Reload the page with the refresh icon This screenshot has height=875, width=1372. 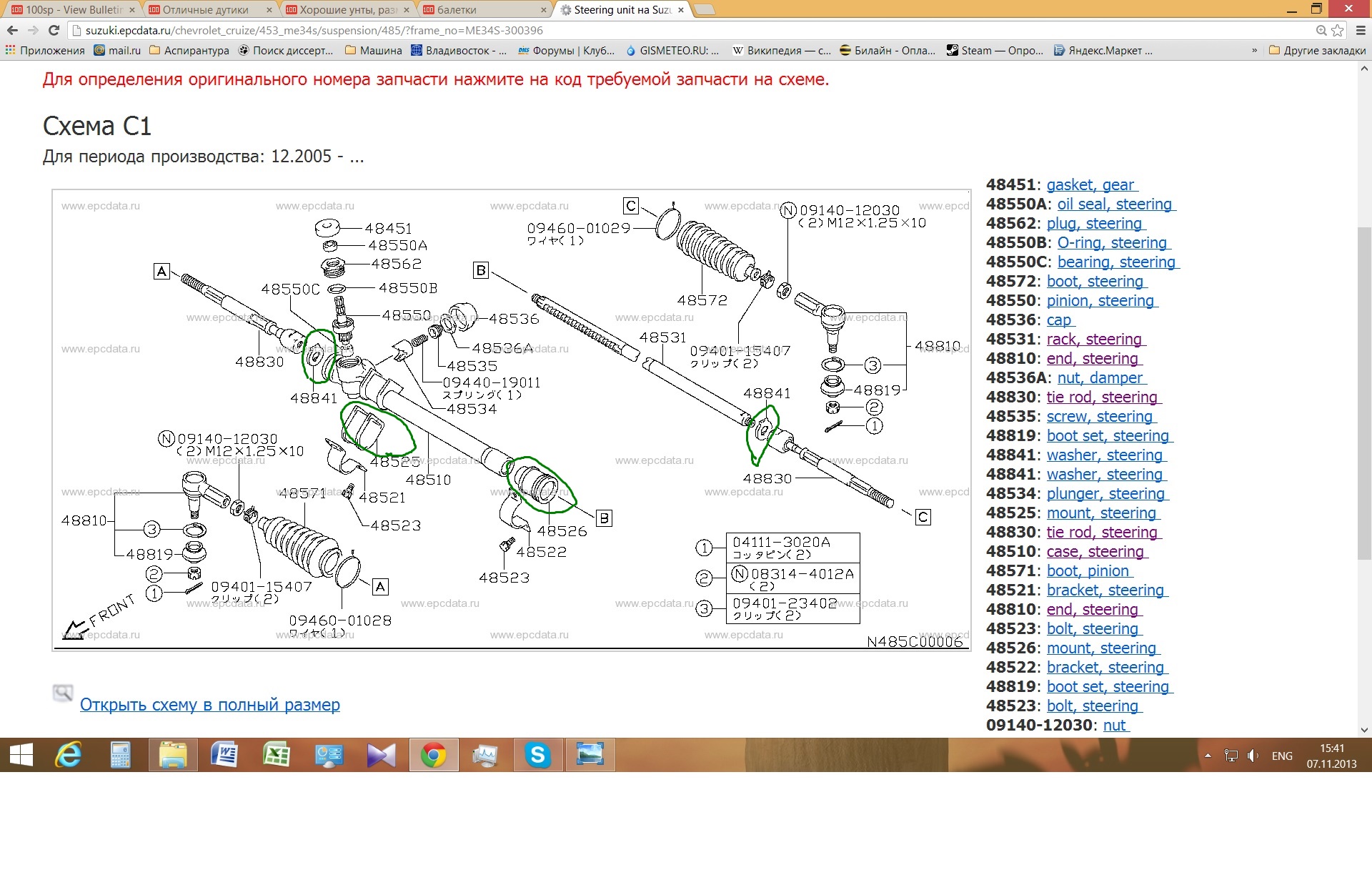point(54,30)
